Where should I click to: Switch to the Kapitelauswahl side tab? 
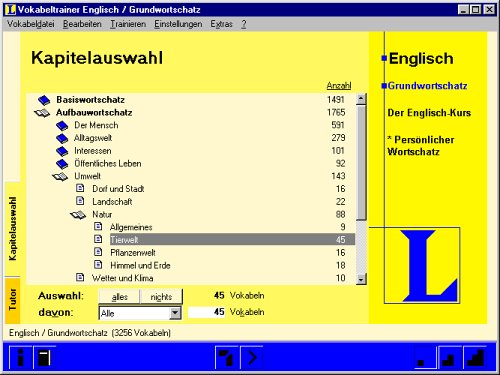pyautogui.click(x=13, y=229)
